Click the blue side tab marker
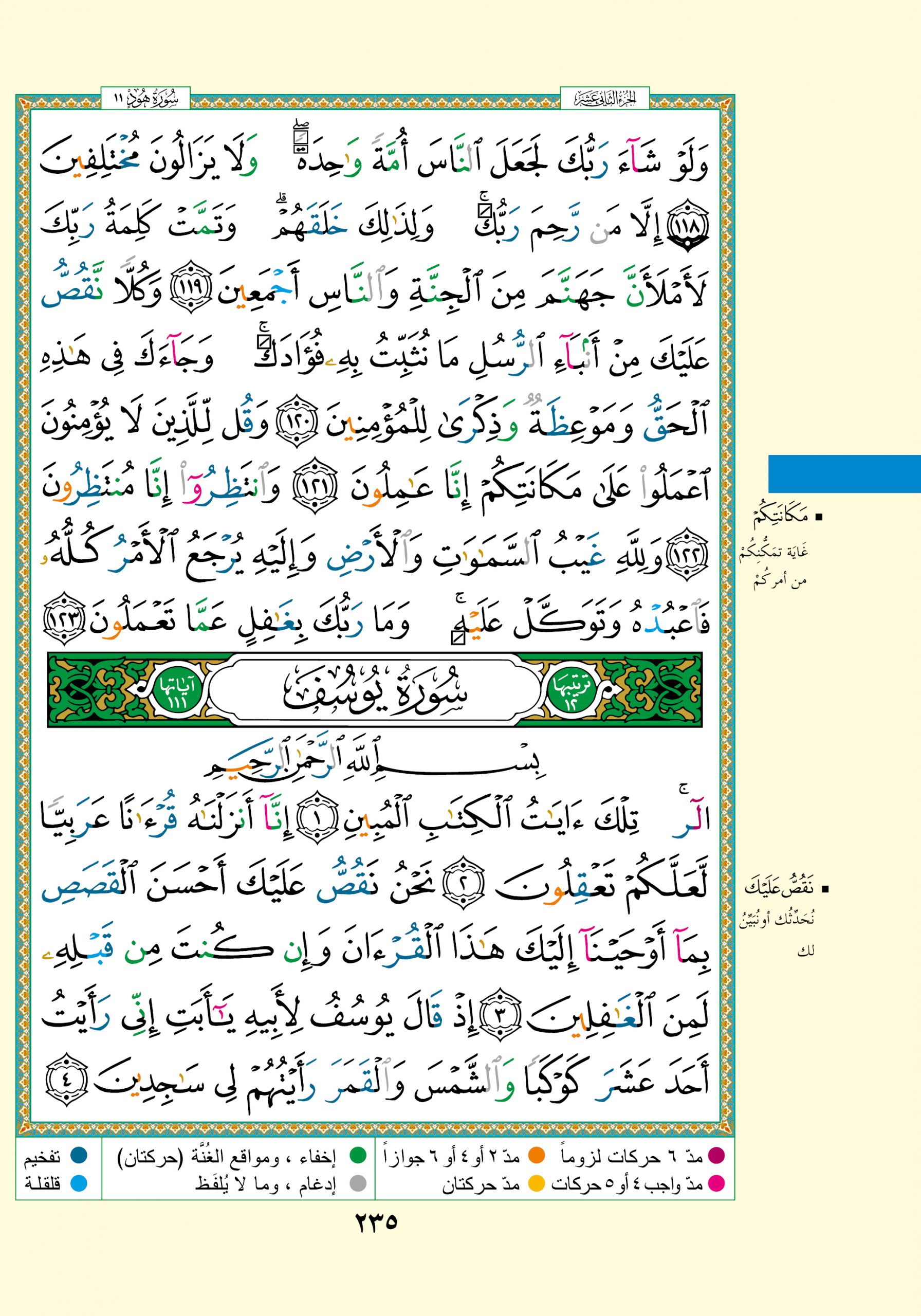921x1316 pixels. 843,474
